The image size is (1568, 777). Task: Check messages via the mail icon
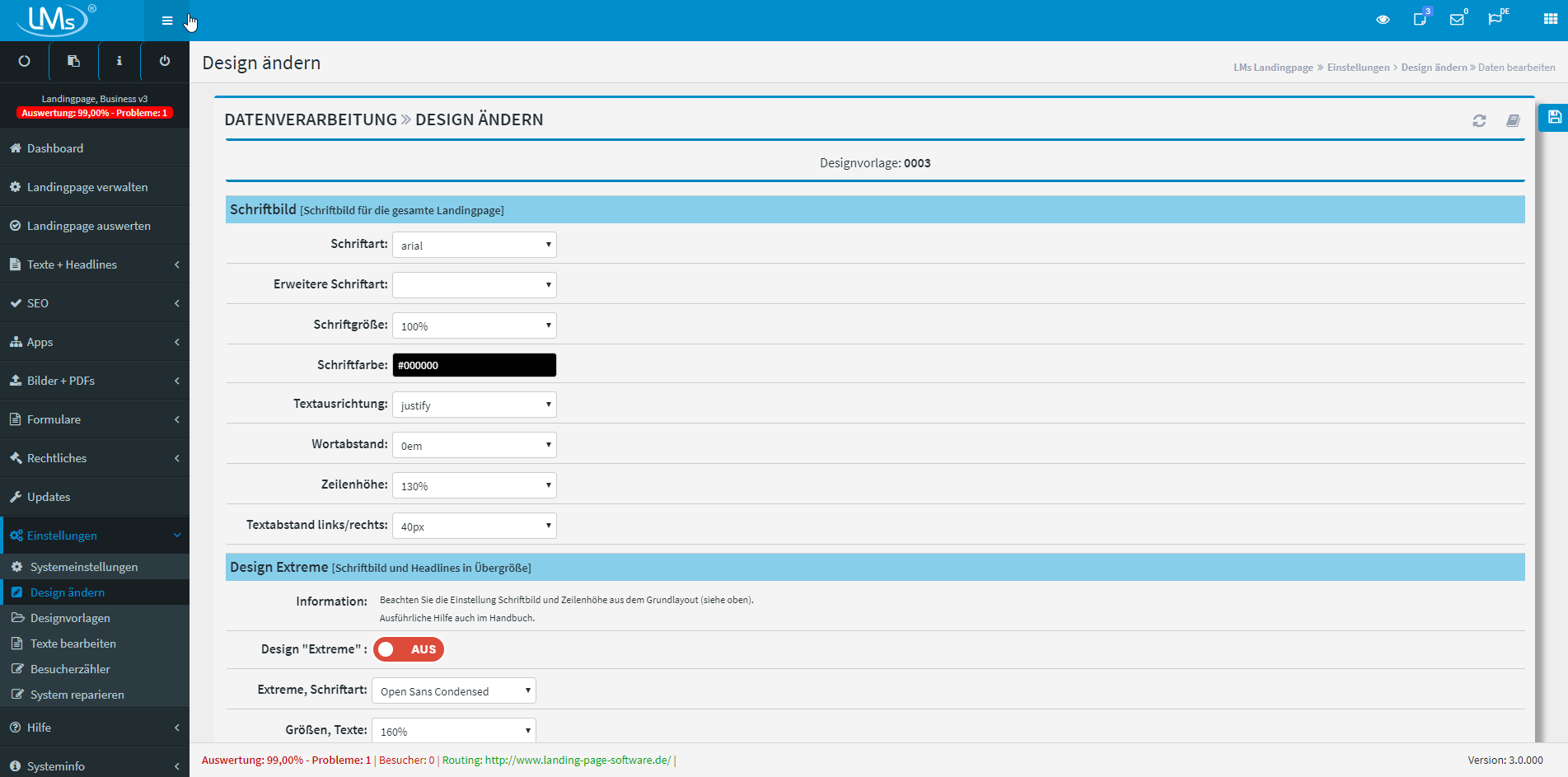pyautogui.click(x=1458, y=19)
